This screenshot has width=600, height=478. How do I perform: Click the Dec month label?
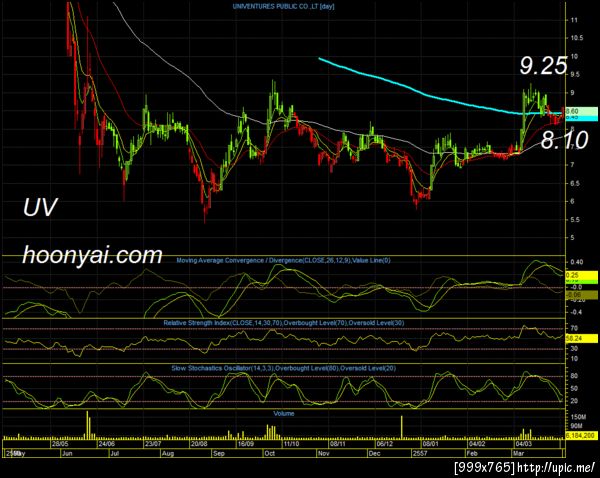(374, 454)
